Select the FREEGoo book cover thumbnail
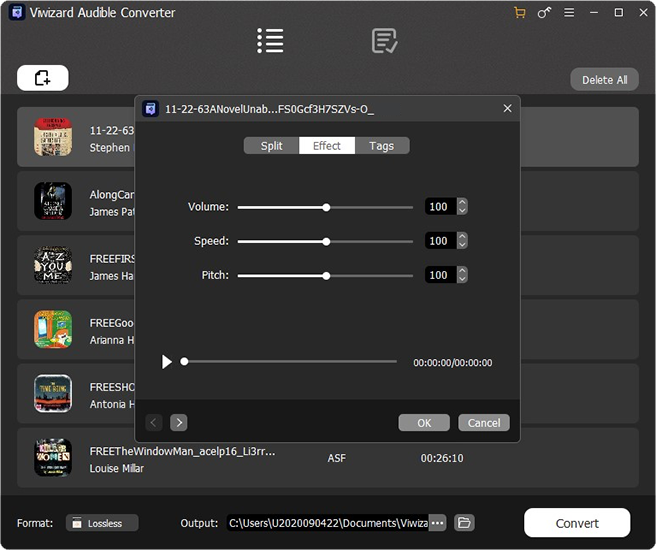 point(53,329)
